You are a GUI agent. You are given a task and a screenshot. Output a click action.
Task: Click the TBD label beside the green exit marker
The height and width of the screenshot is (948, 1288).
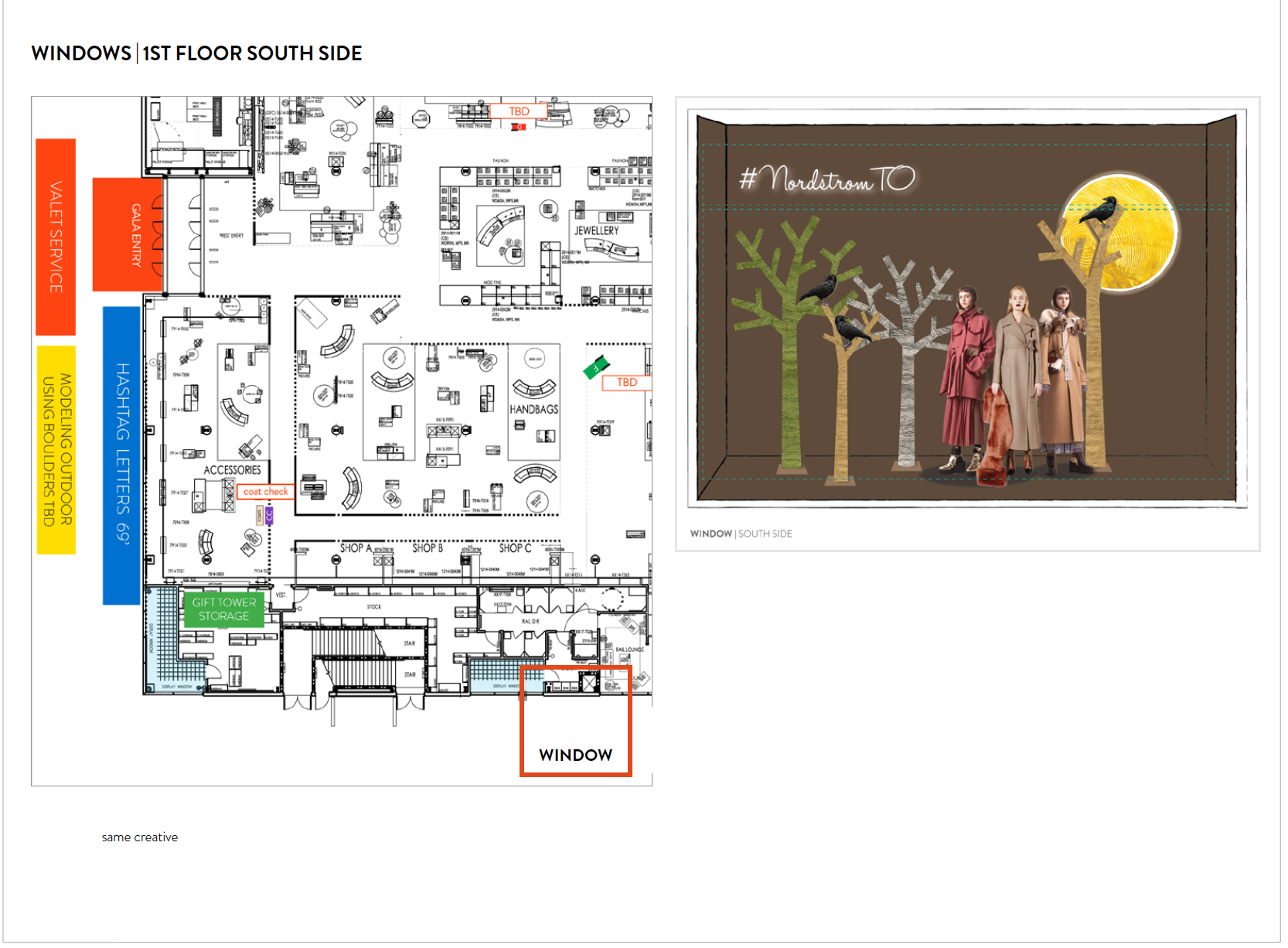(x=627, y=382)
